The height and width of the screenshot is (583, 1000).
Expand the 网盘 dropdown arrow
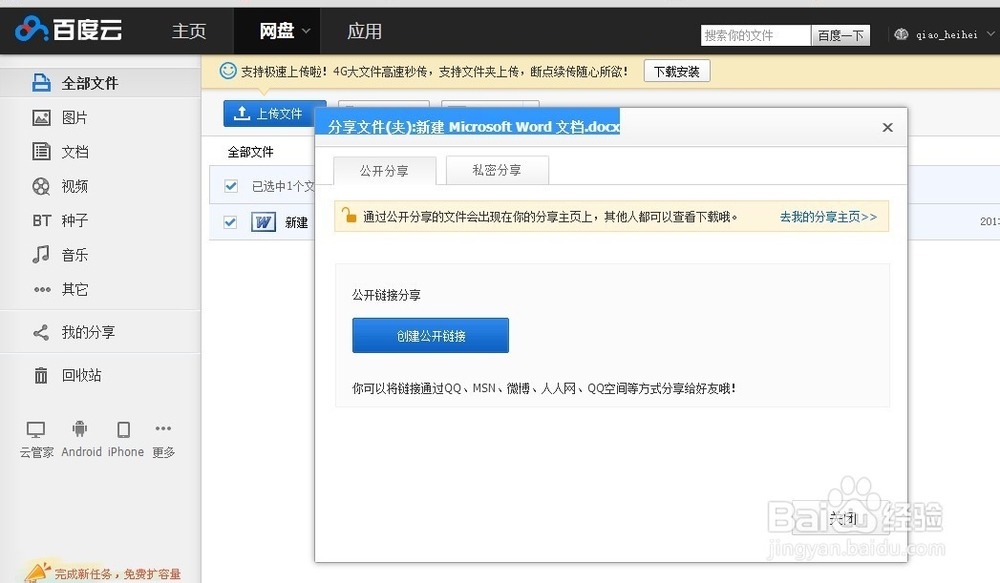[x=306, y=31]
